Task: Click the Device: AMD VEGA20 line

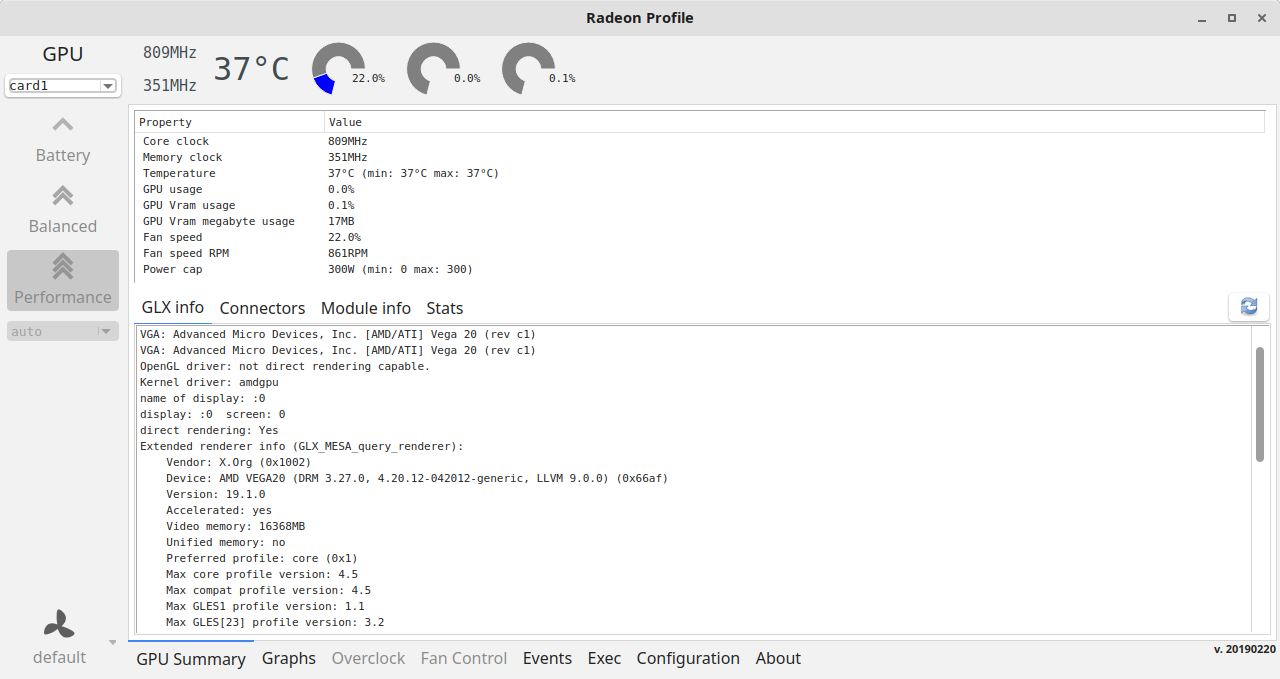Action: tap(417, 478)
